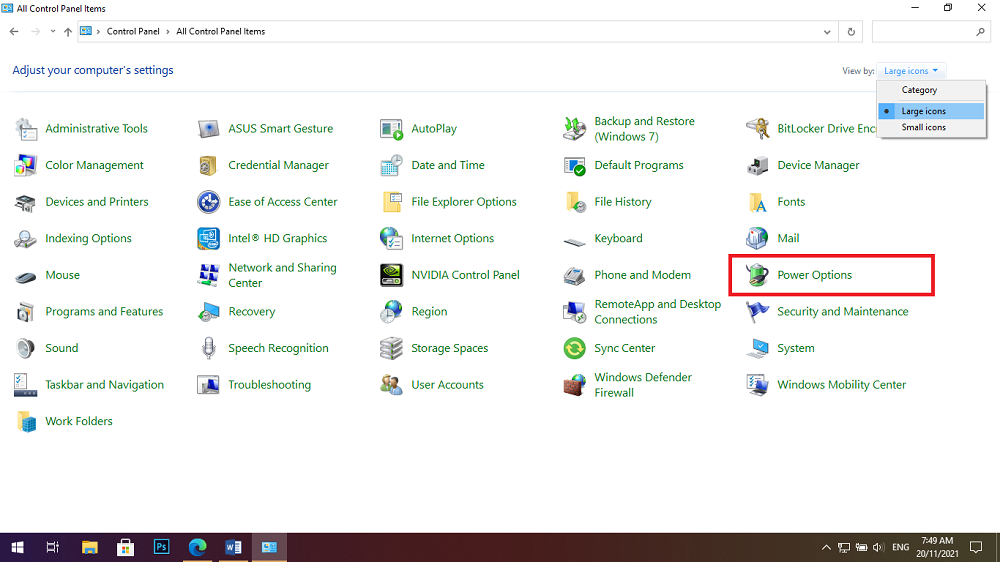Open the Default Programs icon
The image size is (1000, 562).
pyautogui.click(x=575, y=165)
